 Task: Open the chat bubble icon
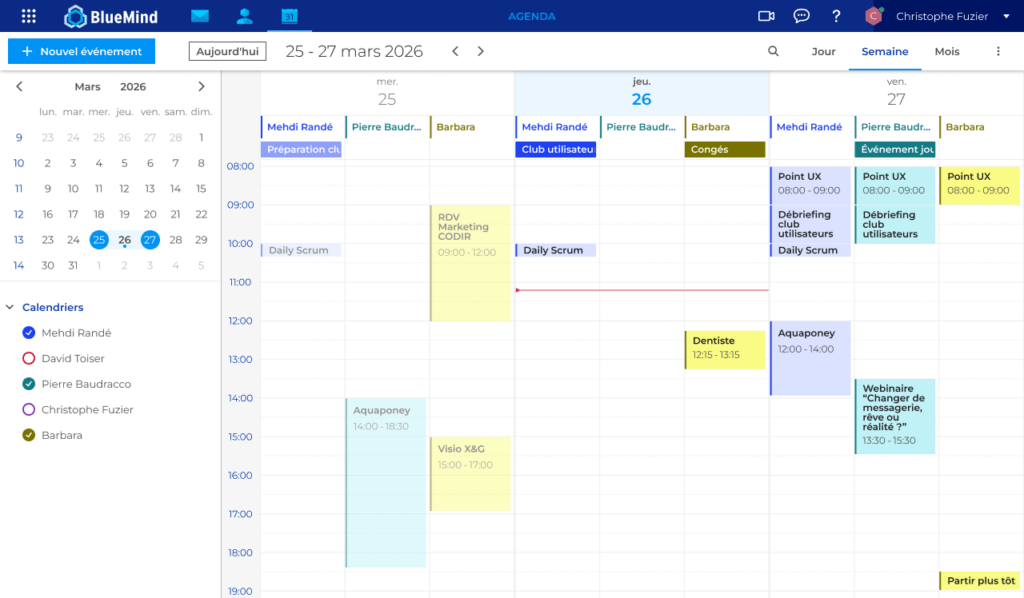(802, 15)
